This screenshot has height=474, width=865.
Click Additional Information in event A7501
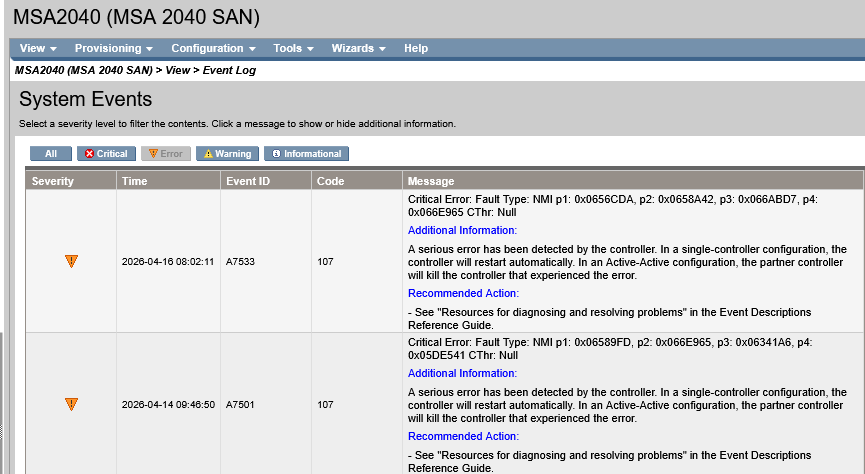click(462, 373)
